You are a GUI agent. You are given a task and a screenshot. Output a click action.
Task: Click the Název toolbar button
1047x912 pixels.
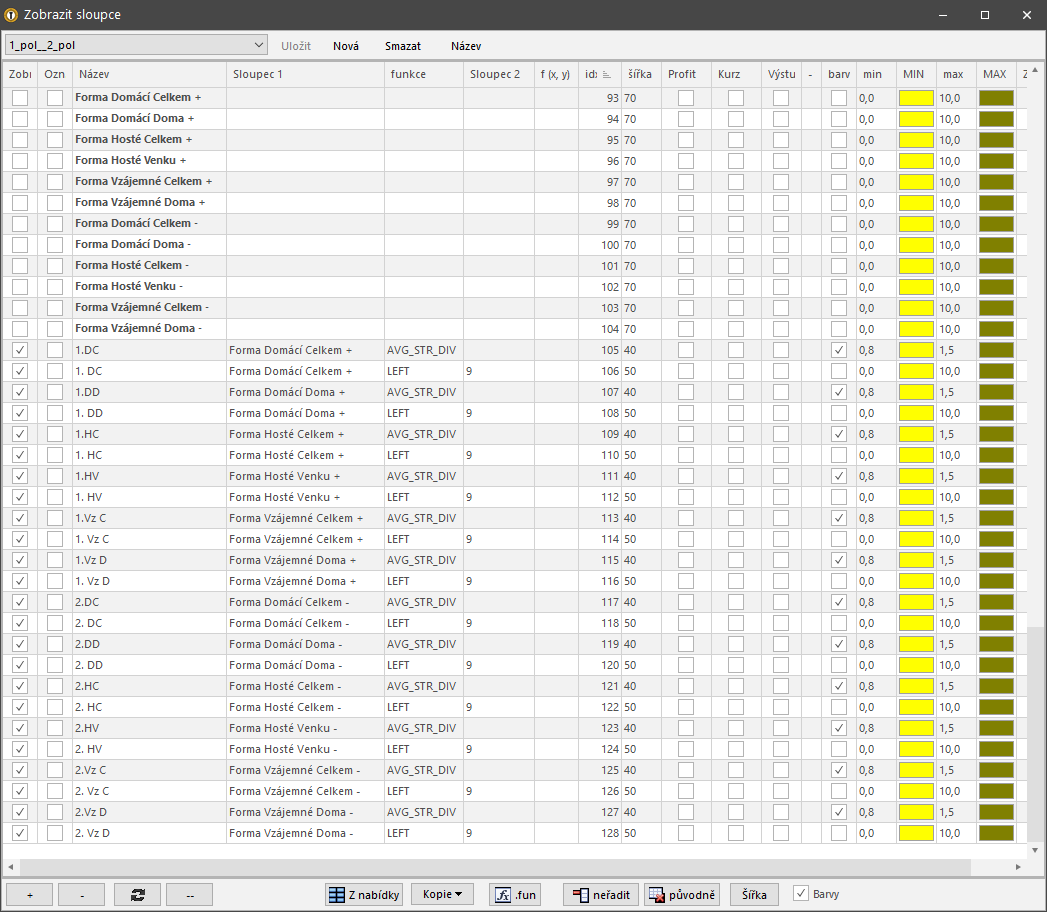click(466, 46)
